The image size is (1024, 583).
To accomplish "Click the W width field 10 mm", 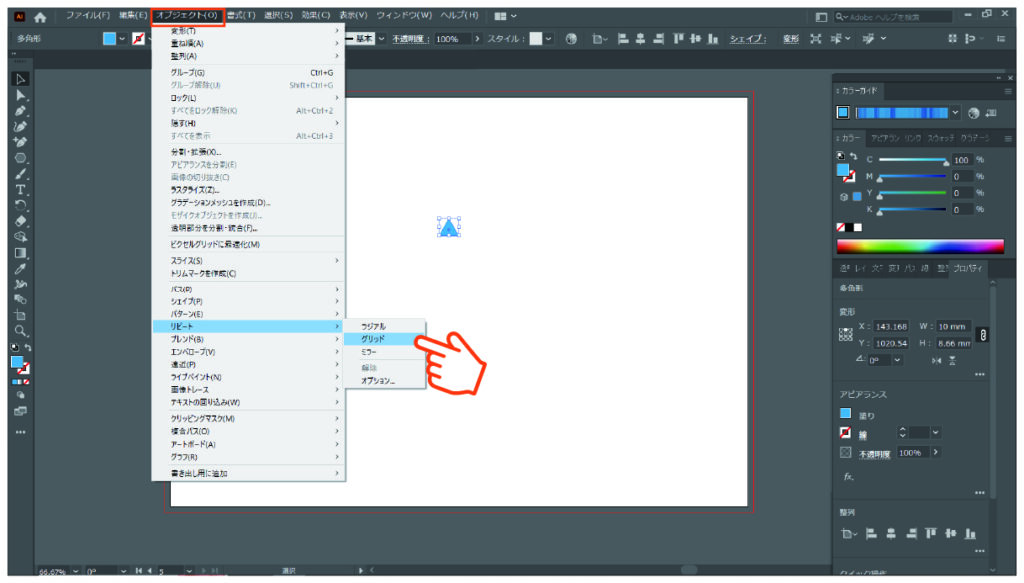I will tap(953, 326).
